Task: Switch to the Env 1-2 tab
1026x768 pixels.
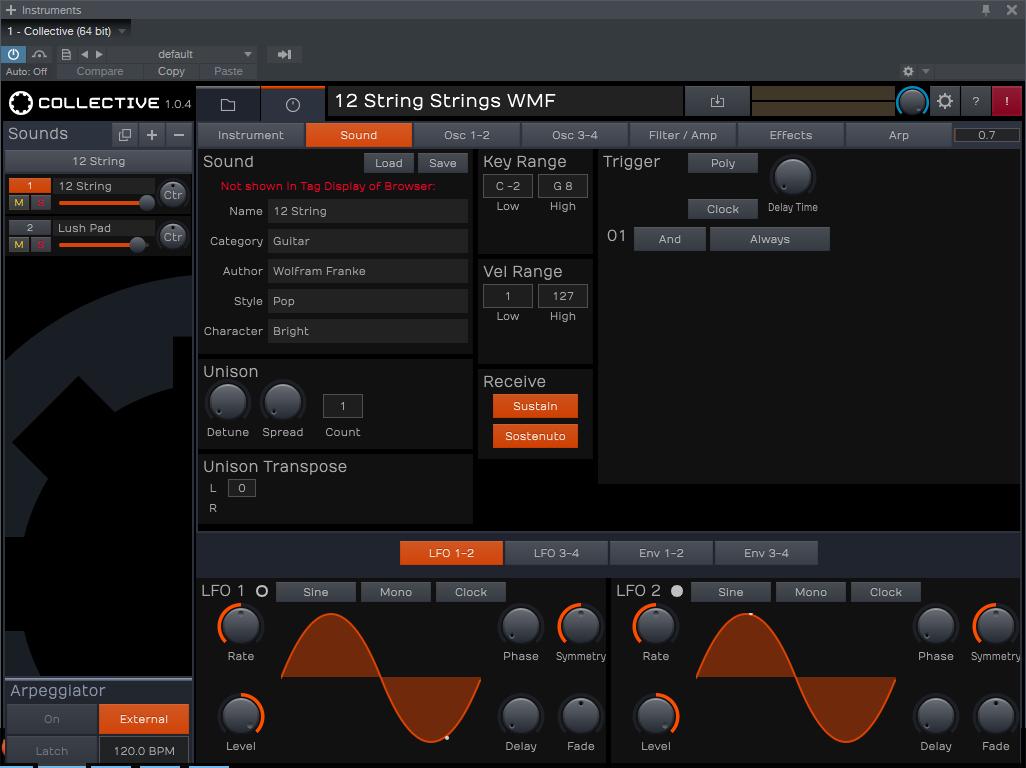Action: (661, 553)
